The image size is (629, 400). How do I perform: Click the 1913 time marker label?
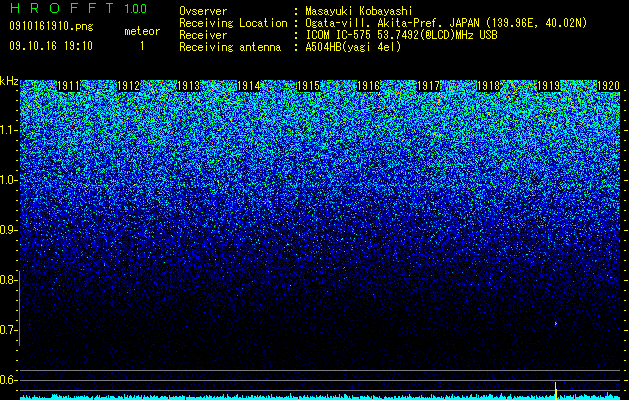(189, 86)
